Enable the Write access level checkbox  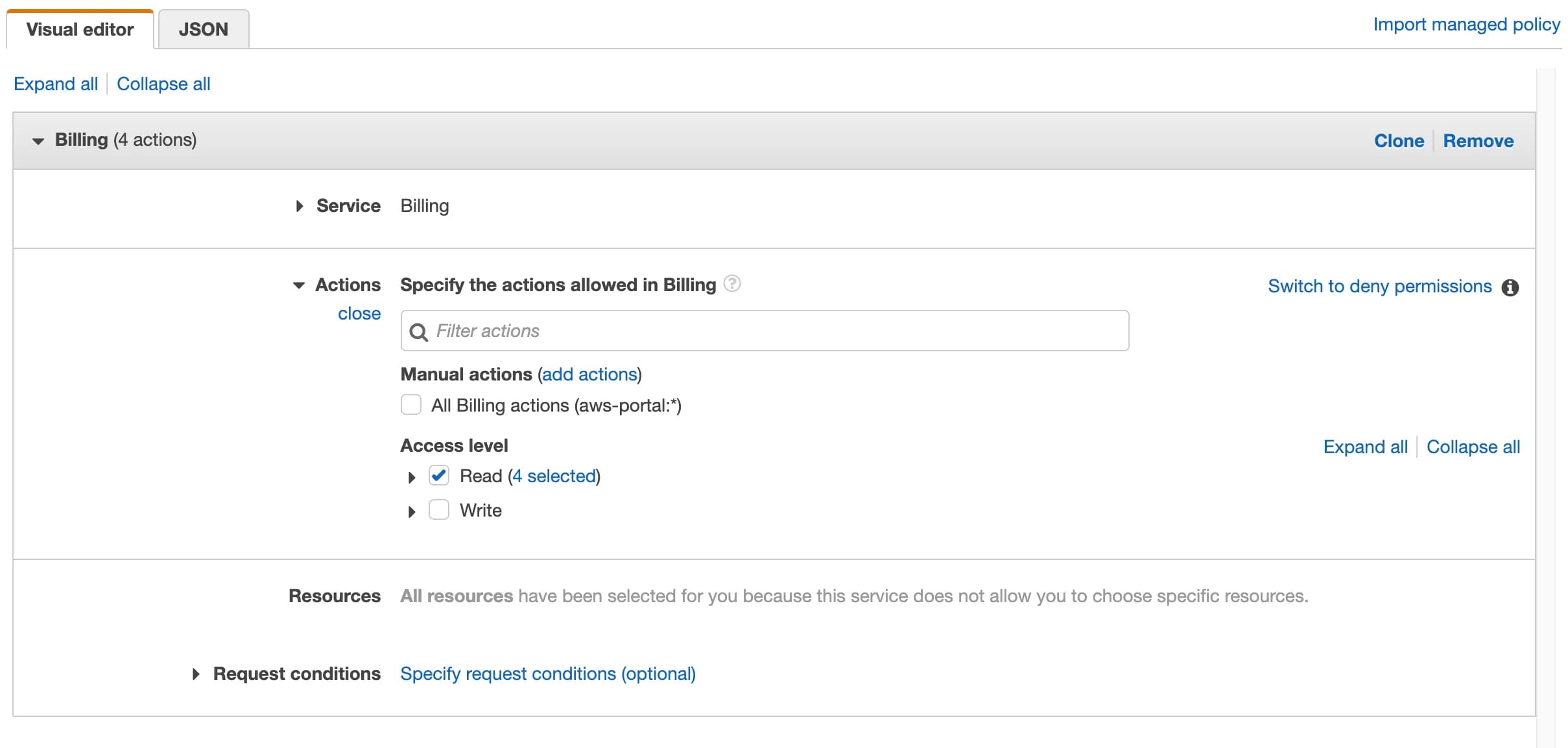click(x=439, y=510)
